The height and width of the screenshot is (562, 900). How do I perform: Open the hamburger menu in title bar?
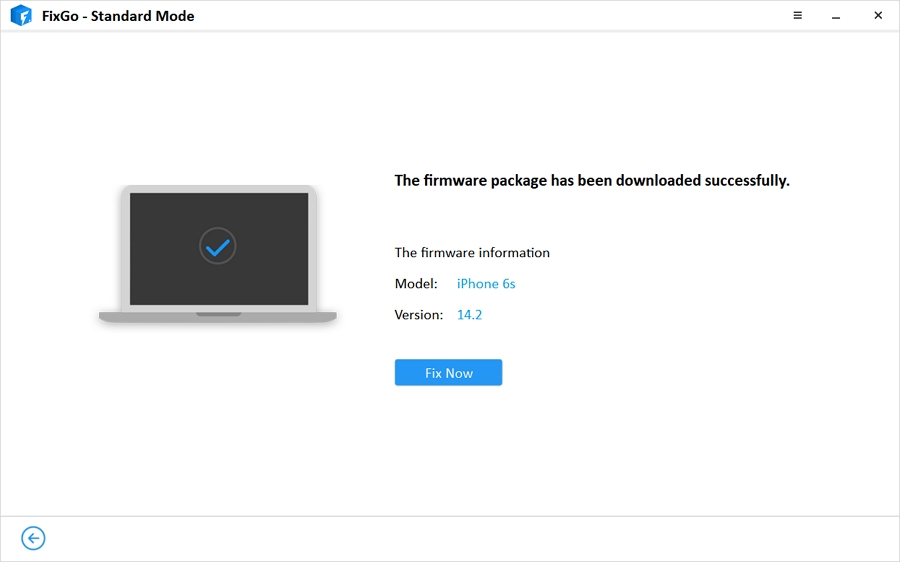click(x=797, y=15)
